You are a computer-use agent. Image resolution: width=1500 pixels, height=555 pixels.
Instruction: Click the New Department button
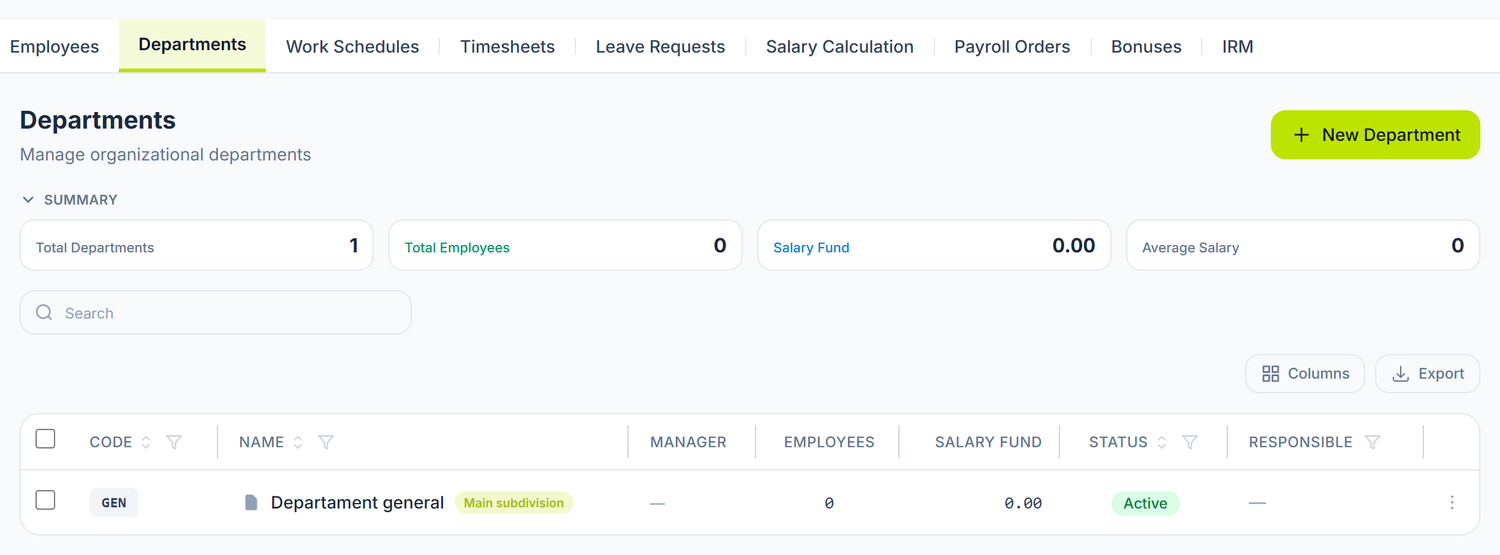coord(1375,135)
